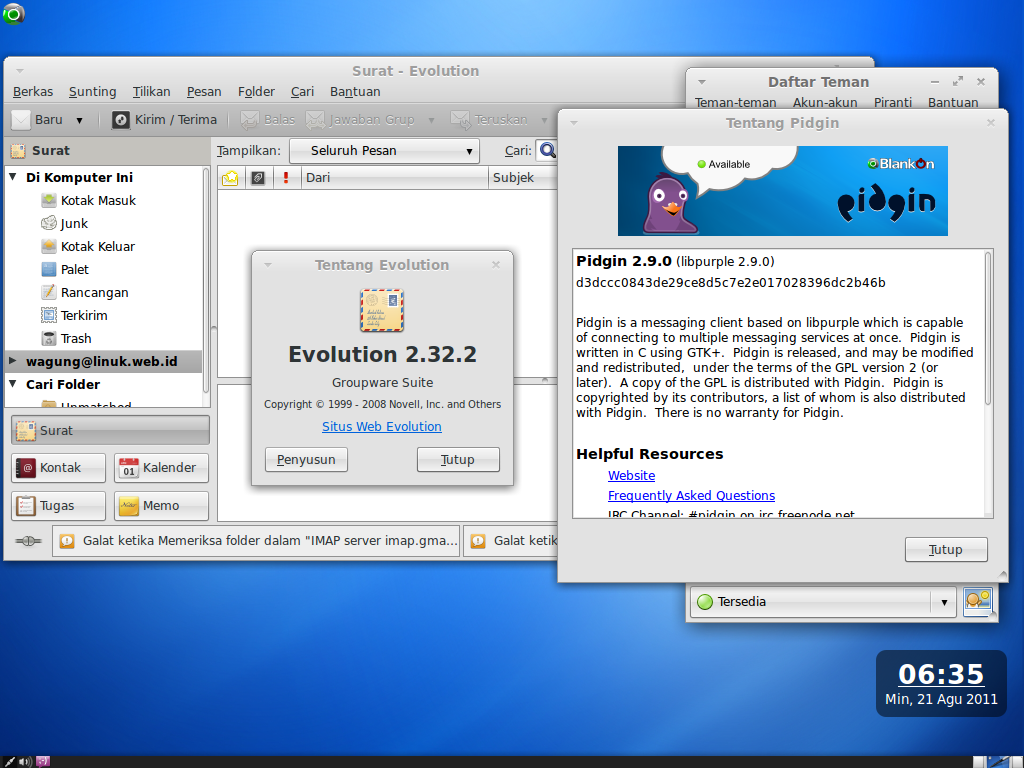Open Akun-akun menu in Daftar Teman

coord(825,103)
